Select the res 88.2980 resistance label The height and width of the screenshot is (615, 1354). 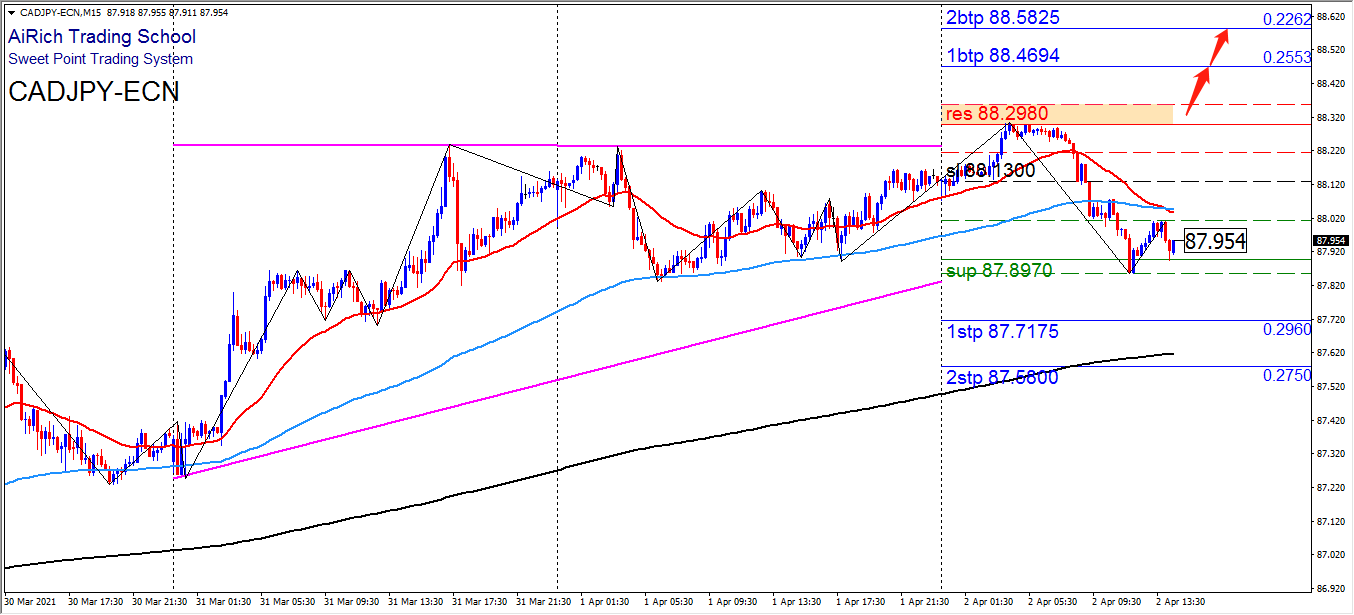pos(995,114)
